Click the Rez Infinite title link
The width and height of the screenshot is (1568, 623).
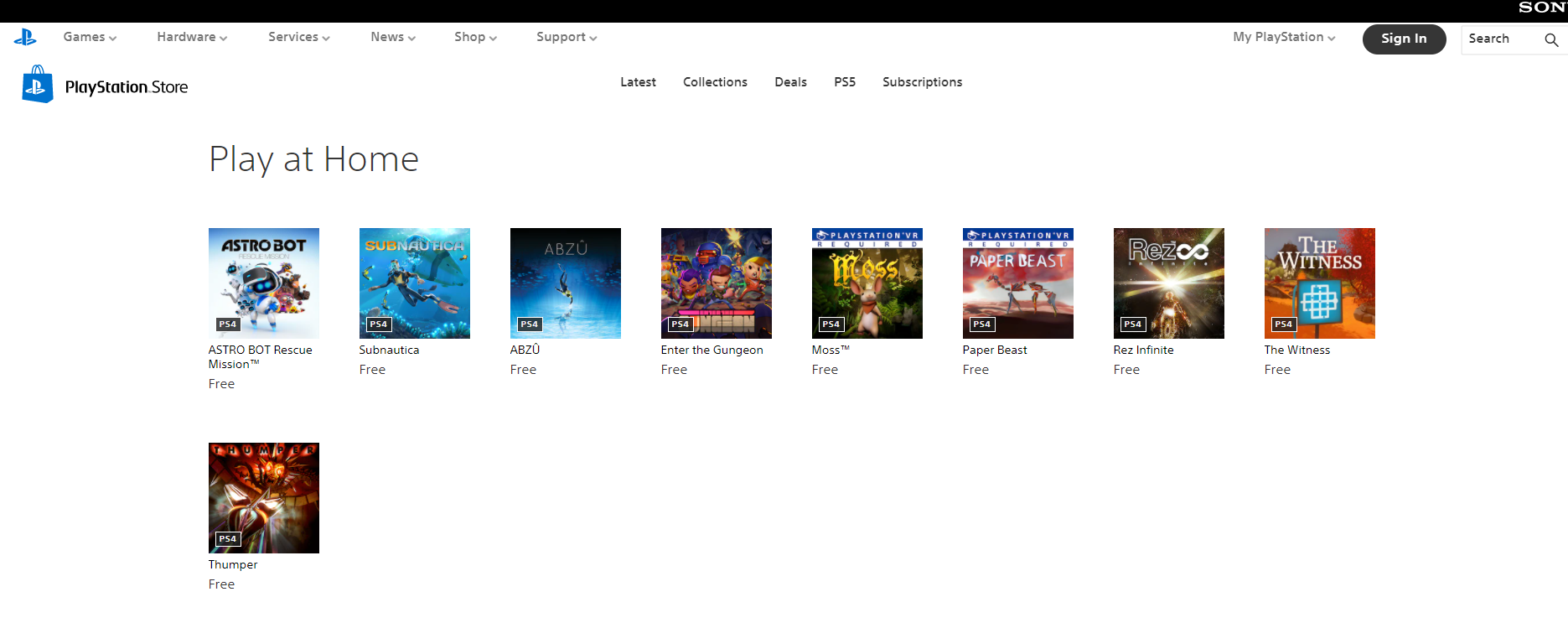(1144, 350)
